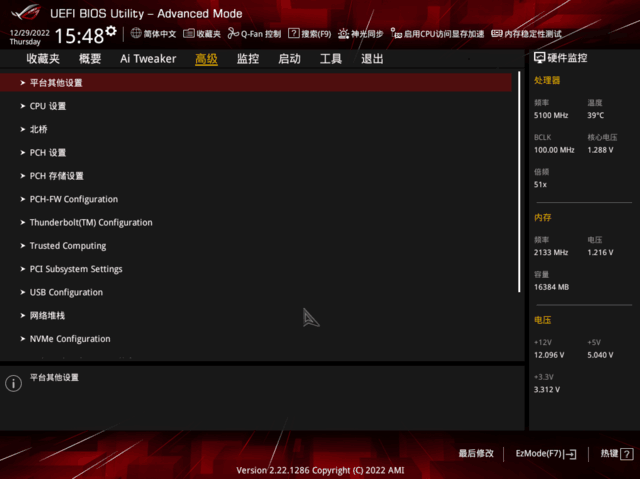Screen dimensions: 640x479
Task: Click the 硬件监控 monitor icon
Action: coord(540,58)
